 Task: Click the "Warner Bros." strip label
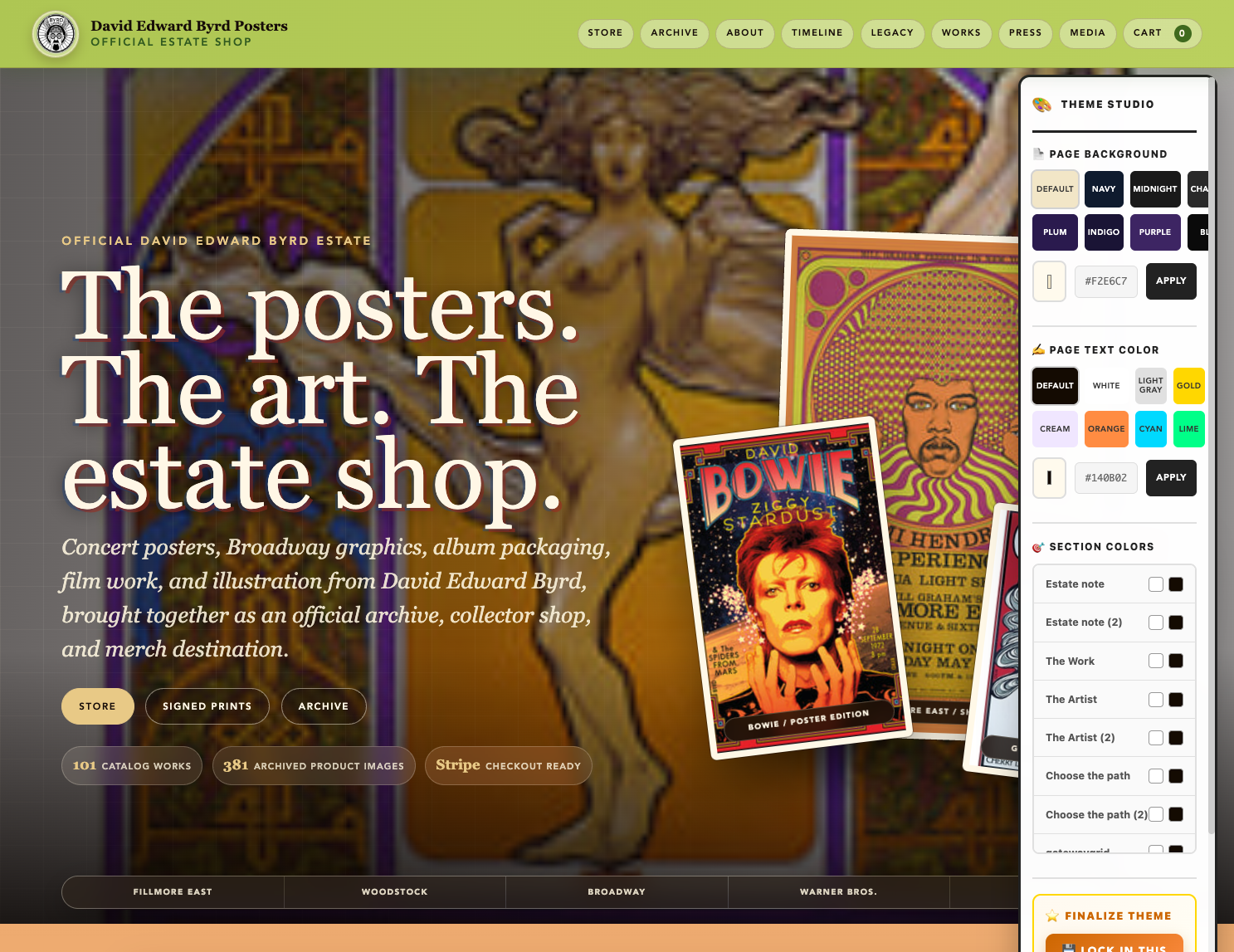[x=838, y=892]
